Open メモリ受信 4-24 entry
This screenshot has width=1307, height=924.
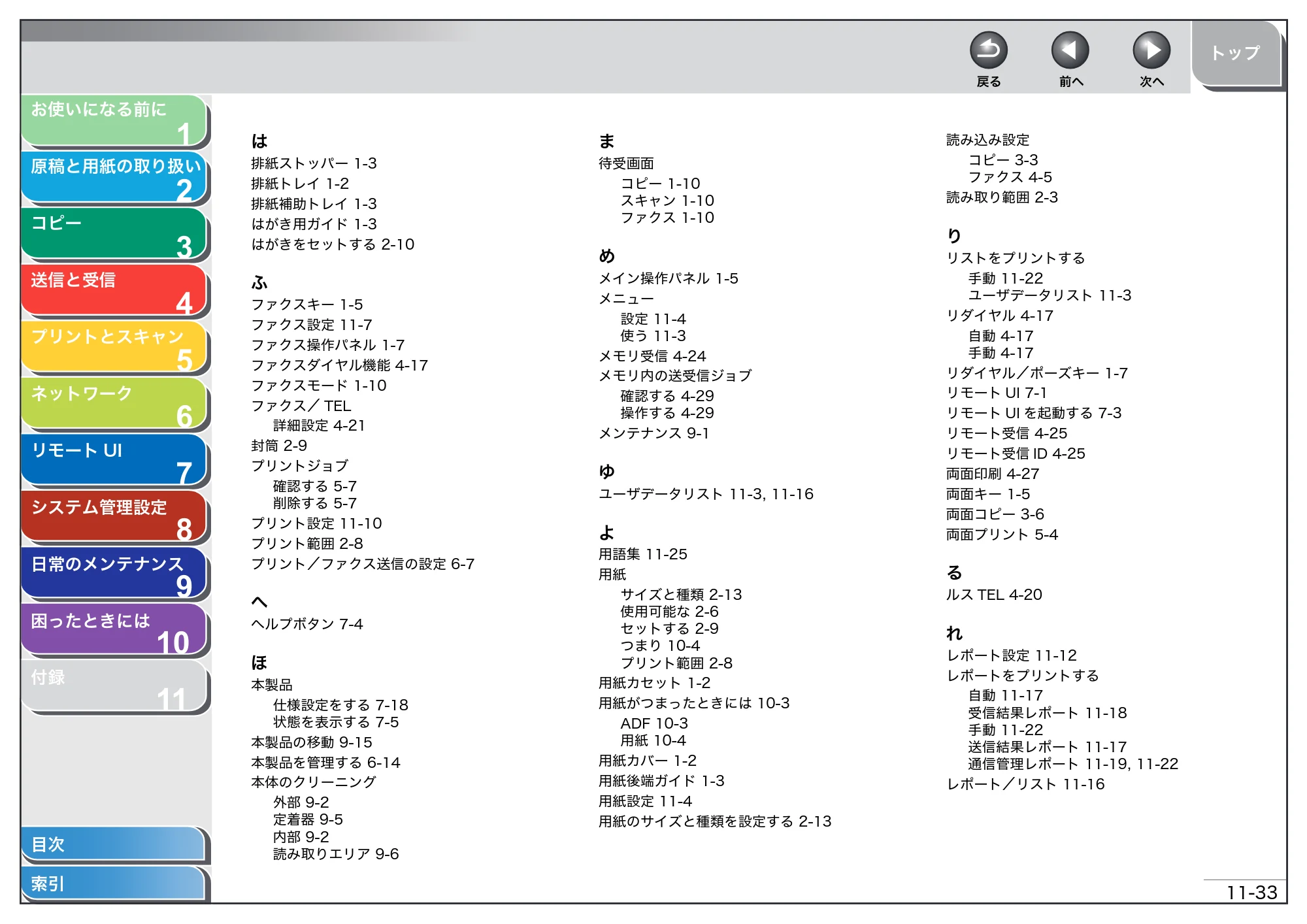(x=652, y=356)
